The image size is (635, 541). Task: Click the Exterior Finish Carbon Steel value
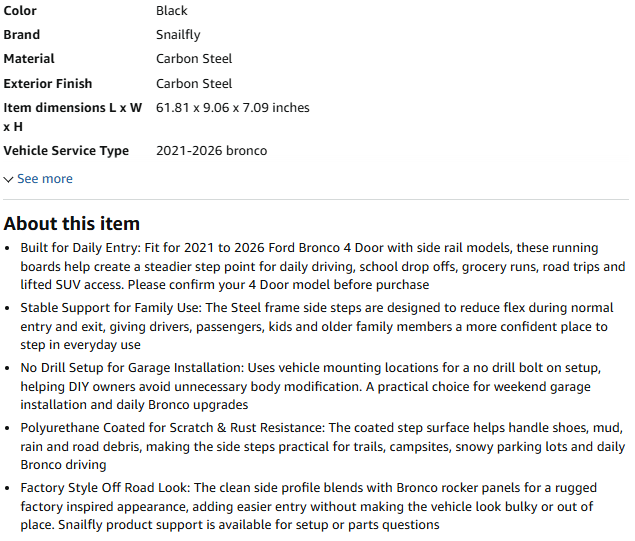coord(194,83)
